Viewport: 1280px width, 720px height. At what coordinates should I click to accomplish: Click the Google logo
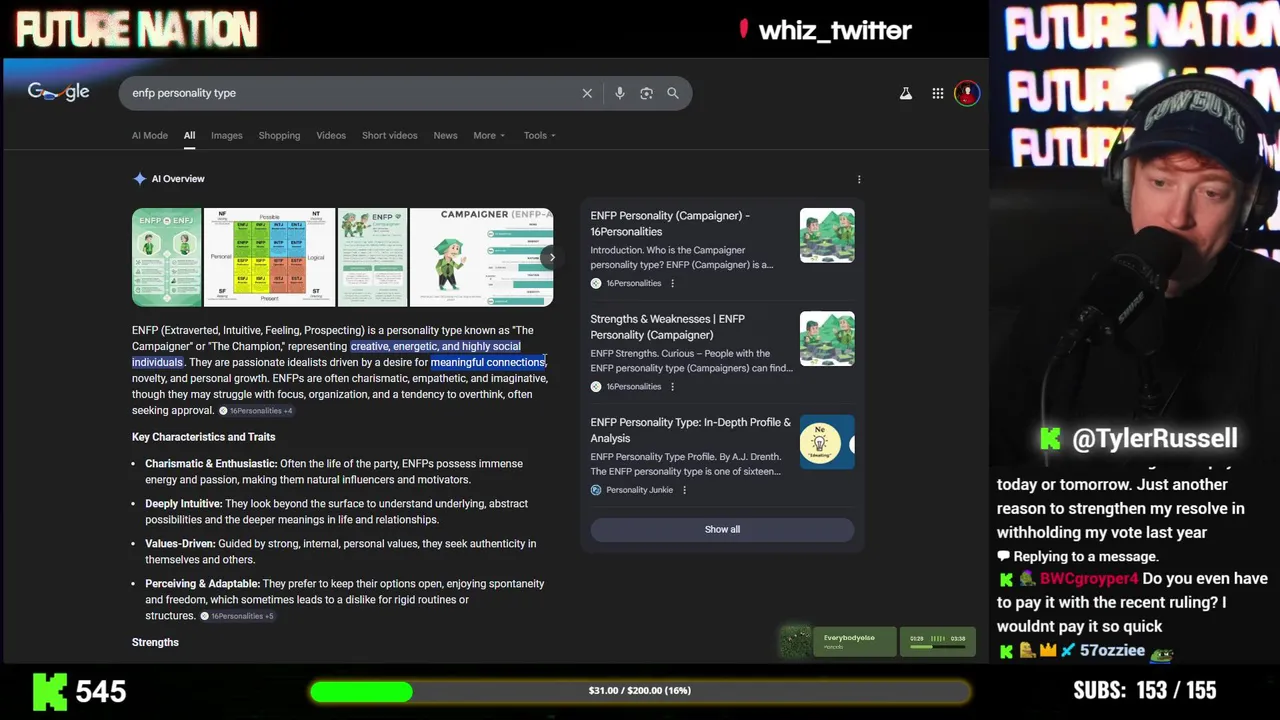(58, 92)
